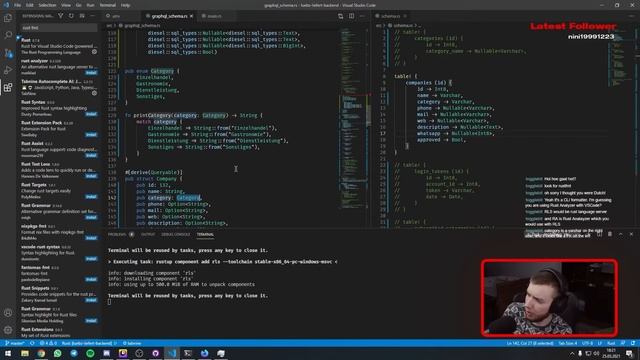Click the tabnine status bar item
The image size is (640, 360).
pos(132,343)
